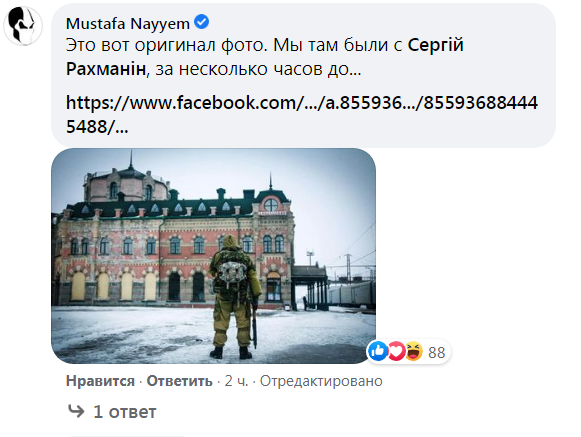Click the Нравится button
581x437 pixels.
tap(100, 381)
